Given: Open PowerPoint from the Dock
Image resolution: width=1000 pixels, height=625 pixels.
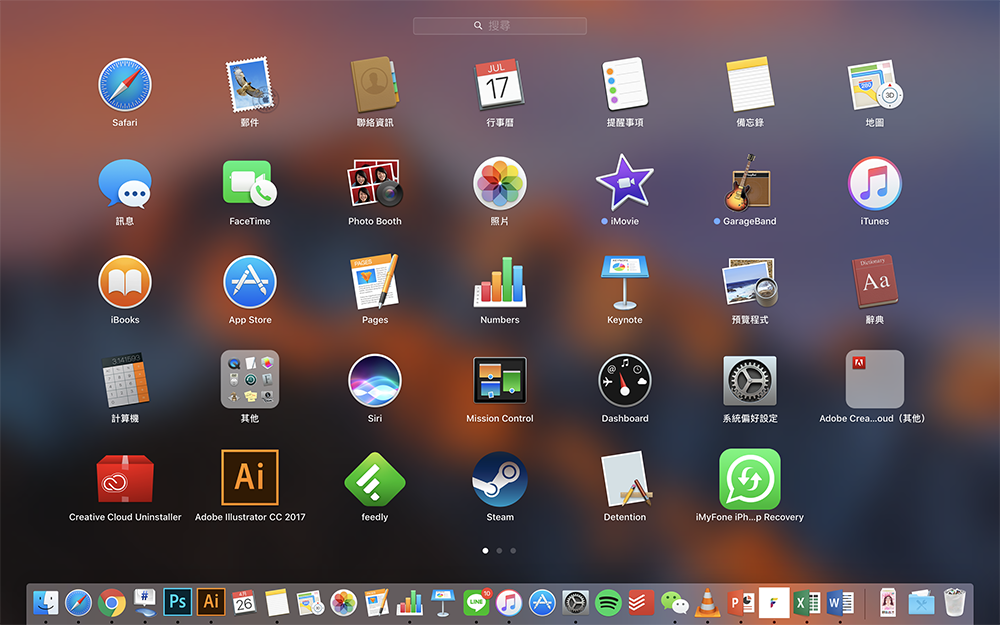Looking at the screenshot, I should [x=740, y=603].
